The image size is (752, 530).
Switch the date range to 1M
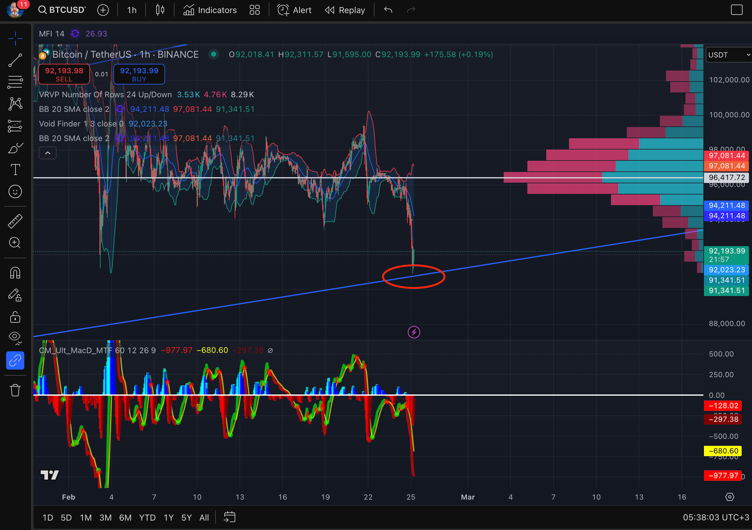86,518
